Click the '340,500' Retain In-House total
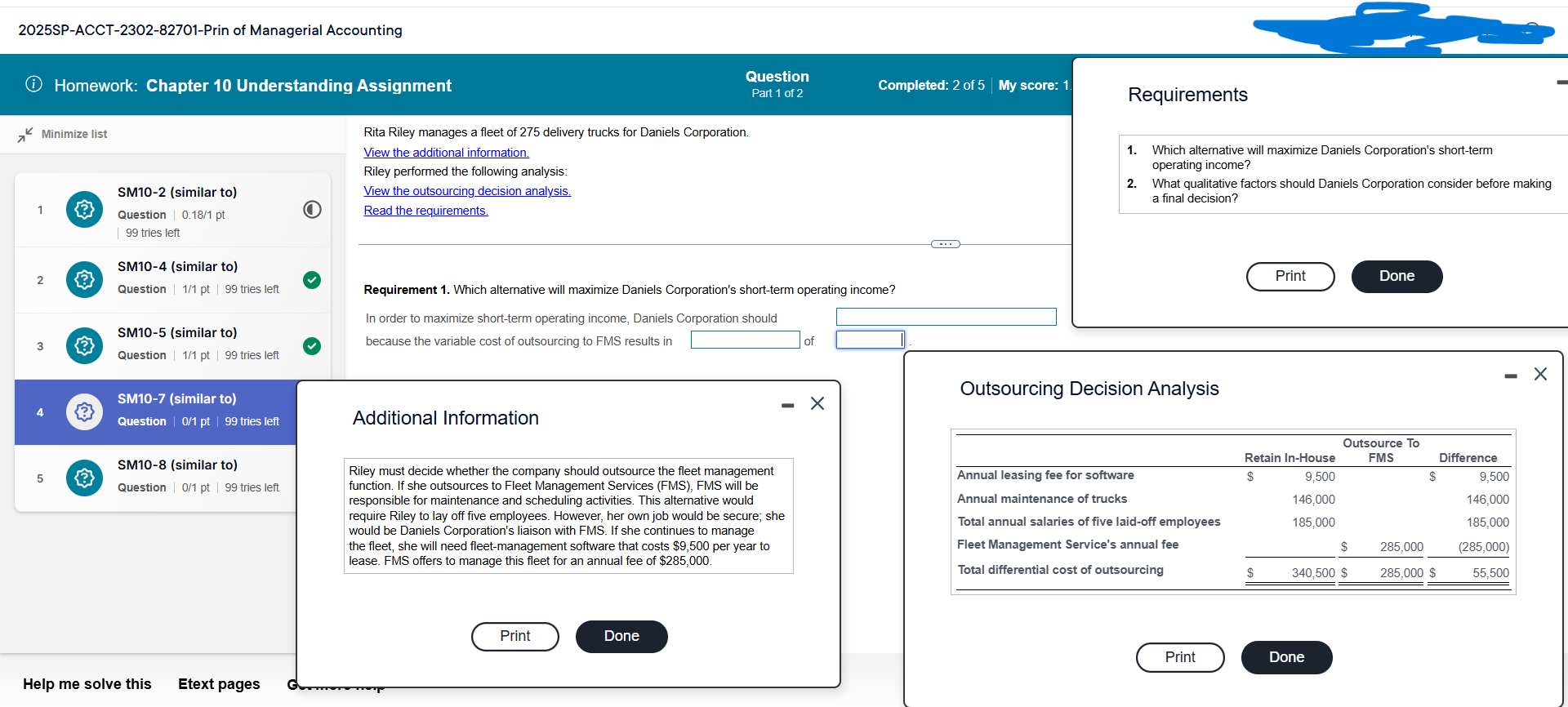This screenshot has height=707, width=1568. [1313, 573]
